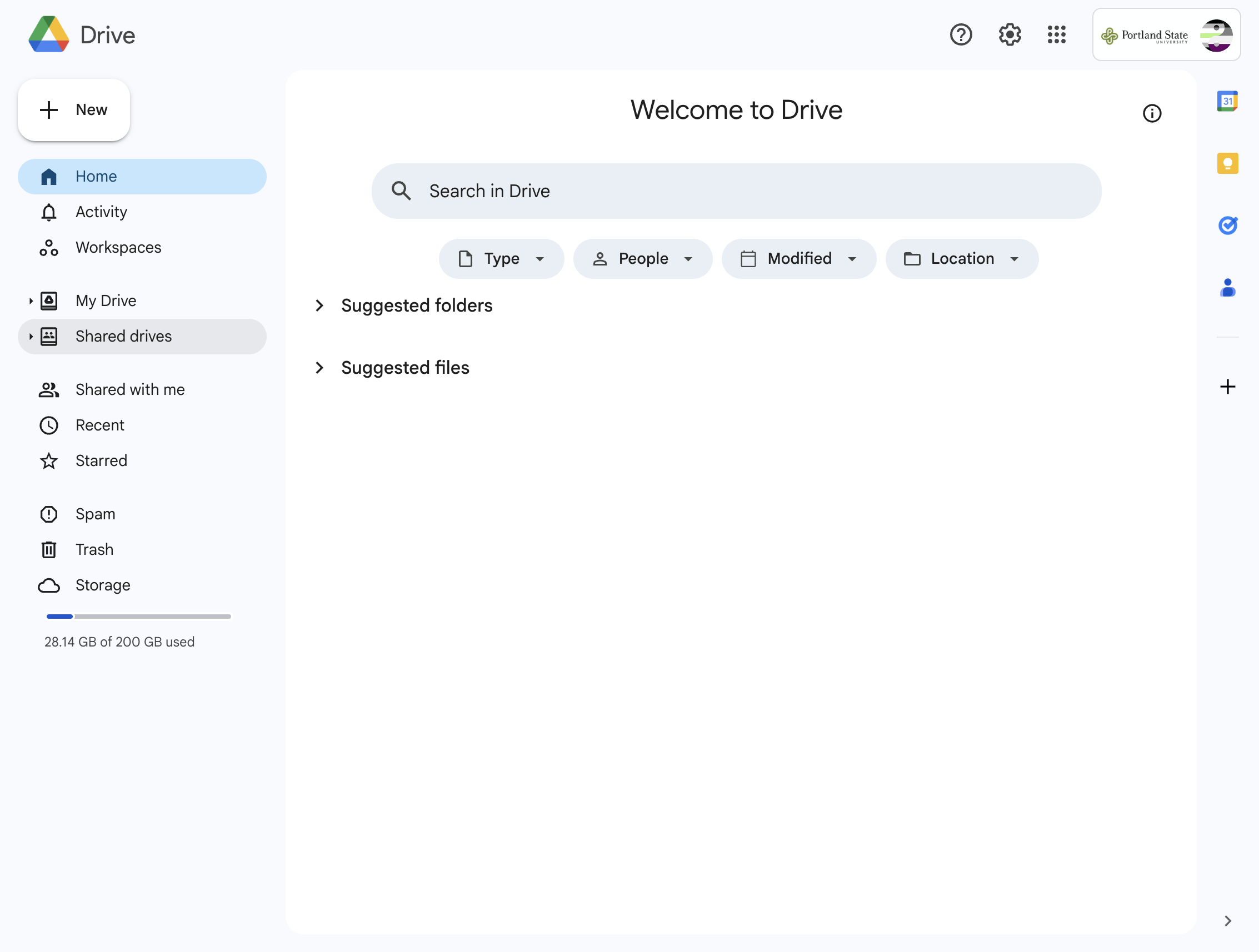Click 28.14 GB of 200 GB used
The height and width of the screenshot is (952, 1259).
pyautogui.click(x=119, y=642)
